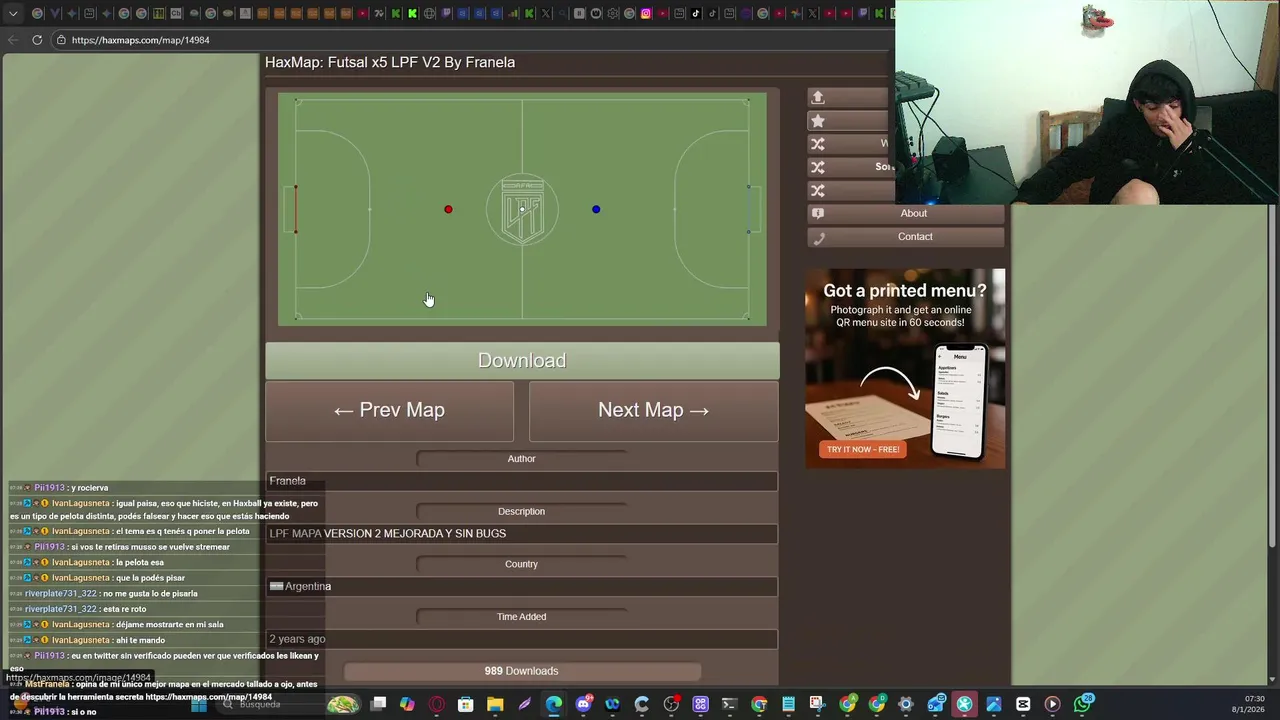This screenshot has width=1280, height=720.
Task: Go to Next Map
Action: pyautogui.click(x=653, y=410)
